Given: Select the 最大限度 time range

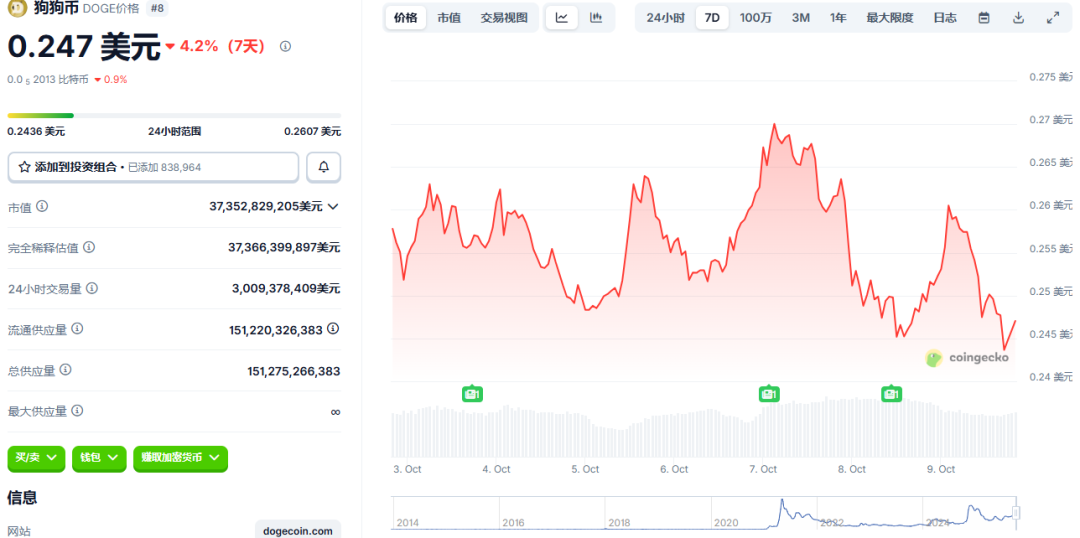Looking at the screenshot, I should 890,18.
